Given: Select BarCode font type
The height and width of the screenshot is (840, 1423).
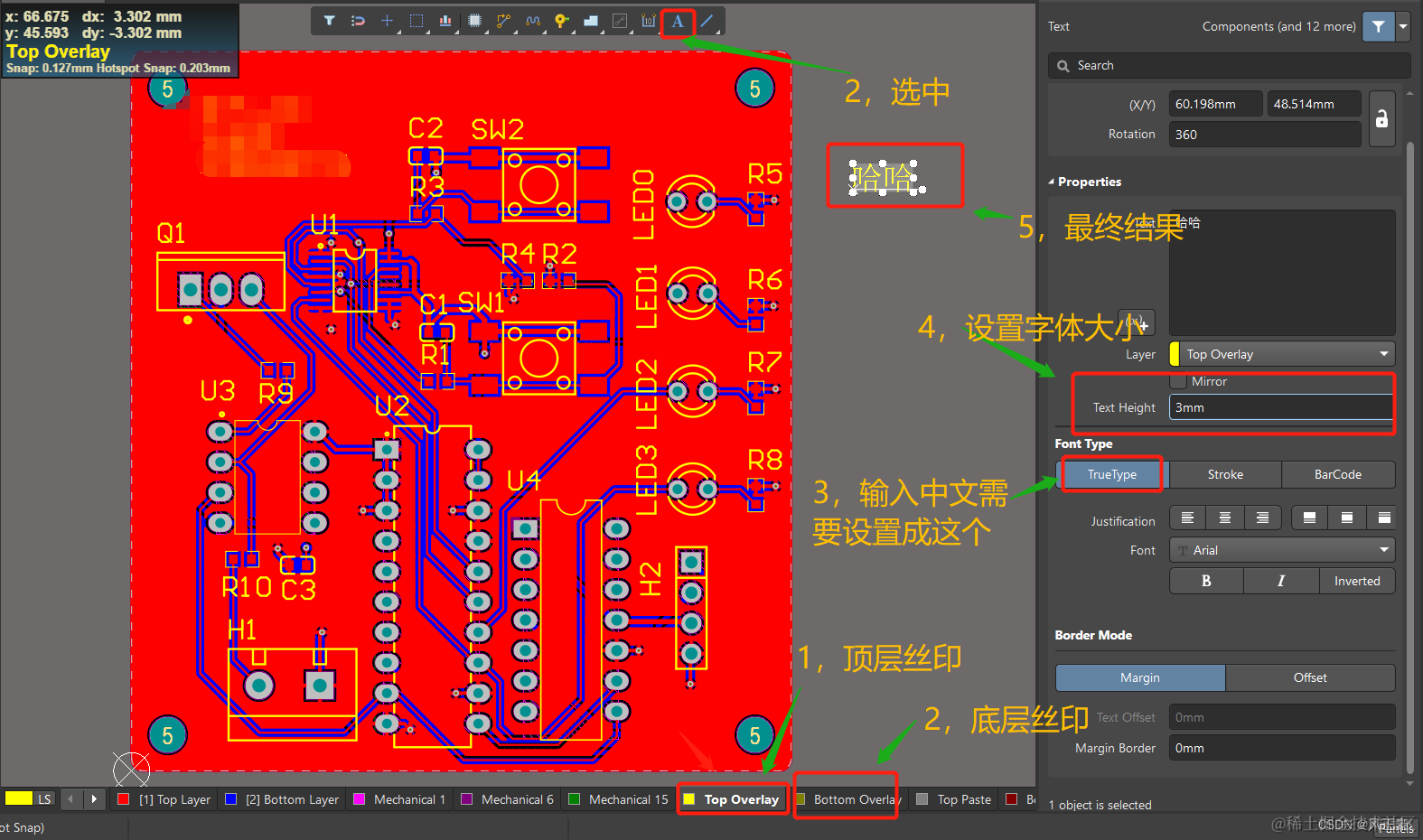Looking at the screenshot, I should pos(1338,474).
